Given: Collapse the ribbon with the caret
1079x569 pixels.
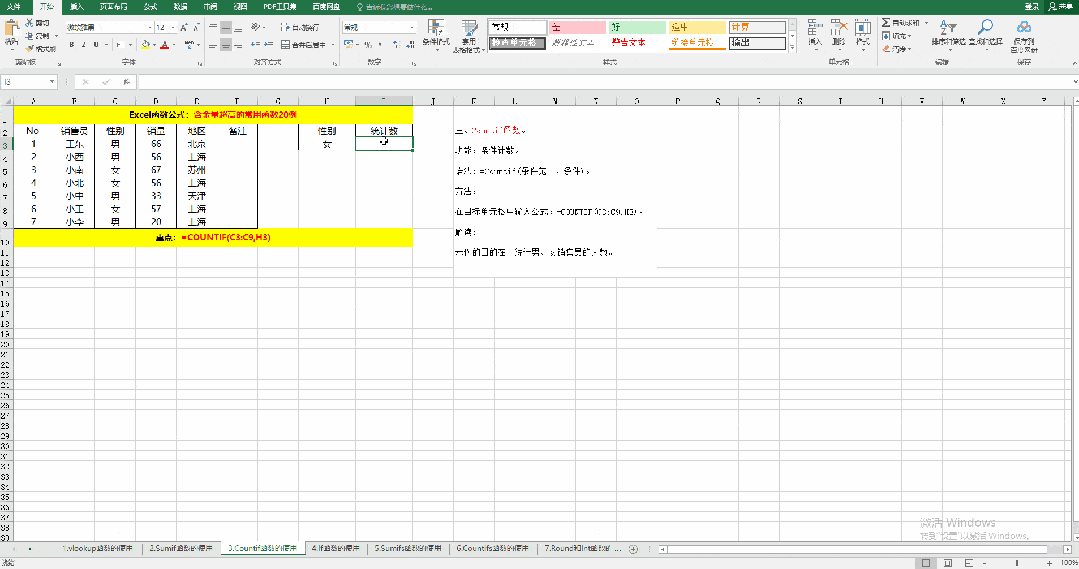Looking at the screenshot, I should tap(1074, 63).
